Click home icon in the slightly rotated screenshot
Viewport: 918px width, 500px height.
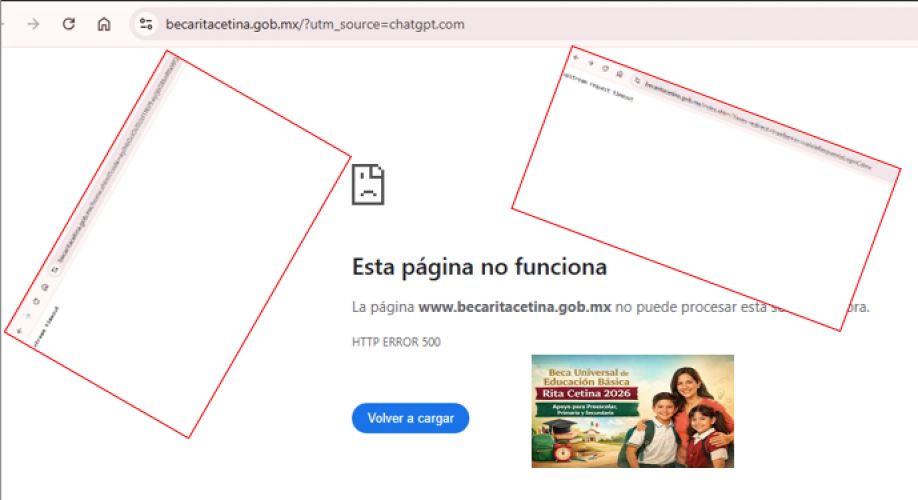click(x=620, y=73)
